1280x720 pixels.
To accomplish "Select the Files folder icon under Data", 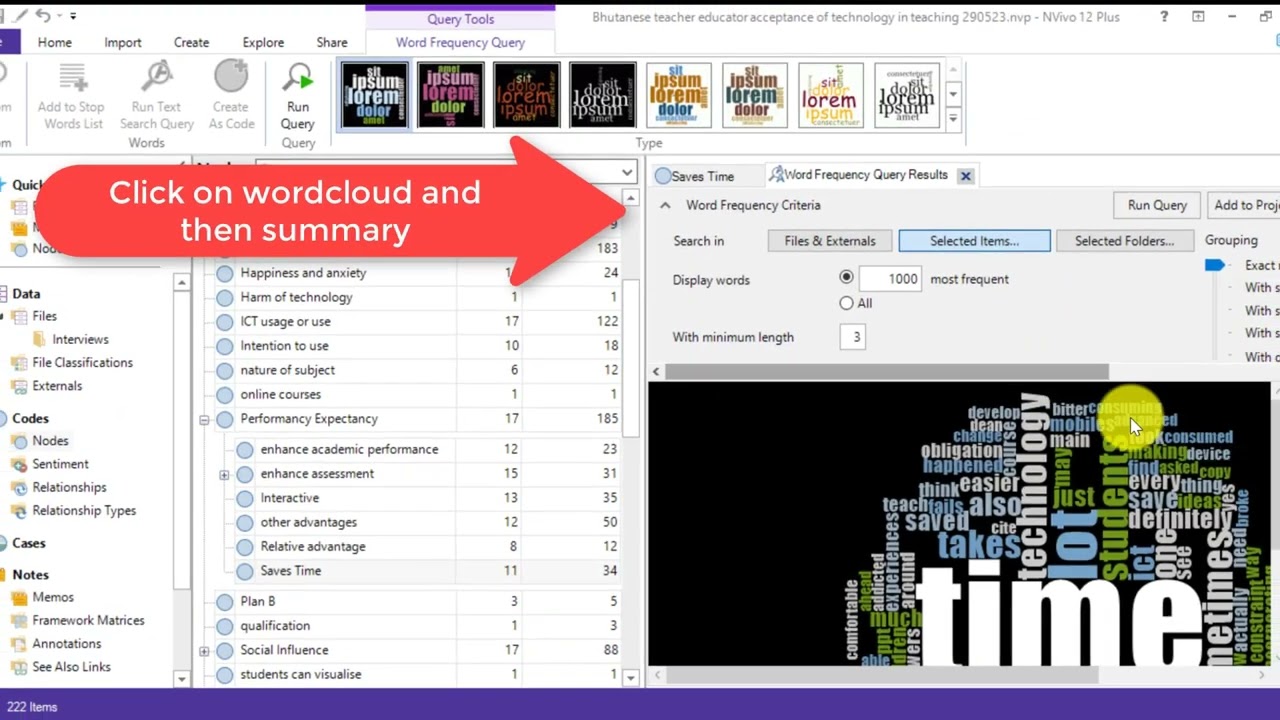I will (x=19, y=316).
